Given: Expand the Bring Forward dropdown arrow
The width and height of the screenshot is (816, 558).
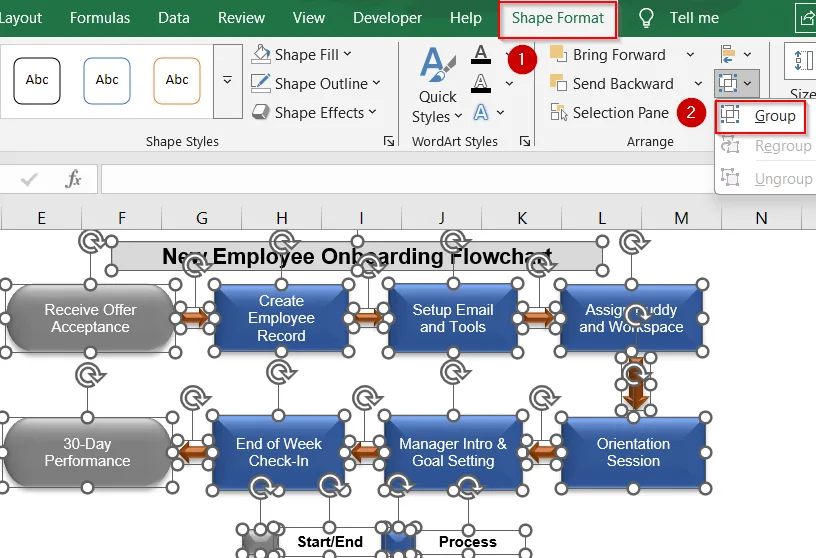Looking at the screenshot, I should click(x=690, y=55).
